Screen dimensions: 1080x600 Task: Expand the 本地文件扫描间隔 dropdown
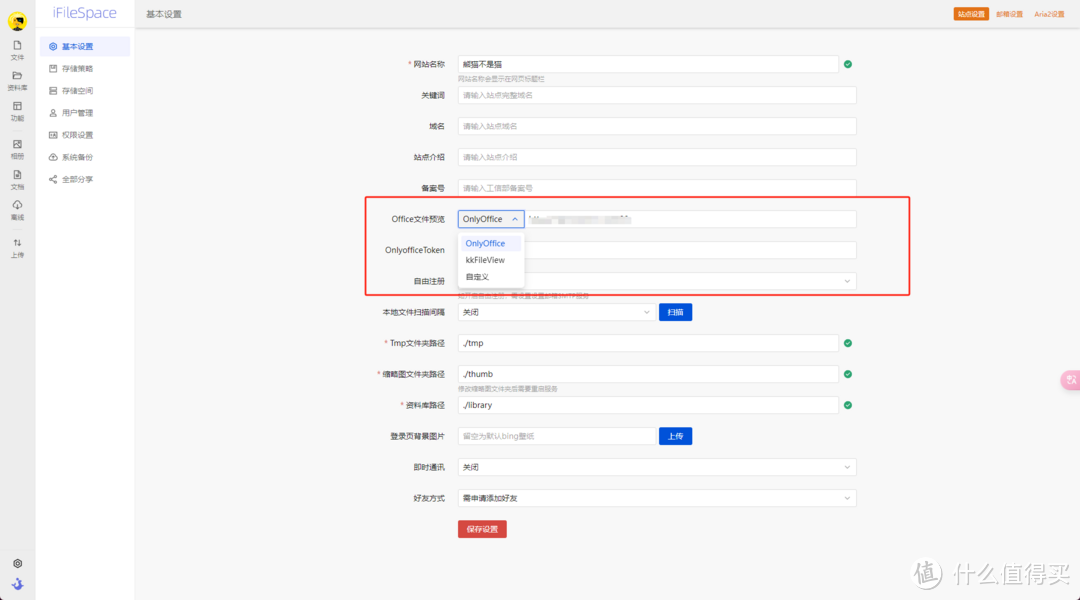coord(556,312)
